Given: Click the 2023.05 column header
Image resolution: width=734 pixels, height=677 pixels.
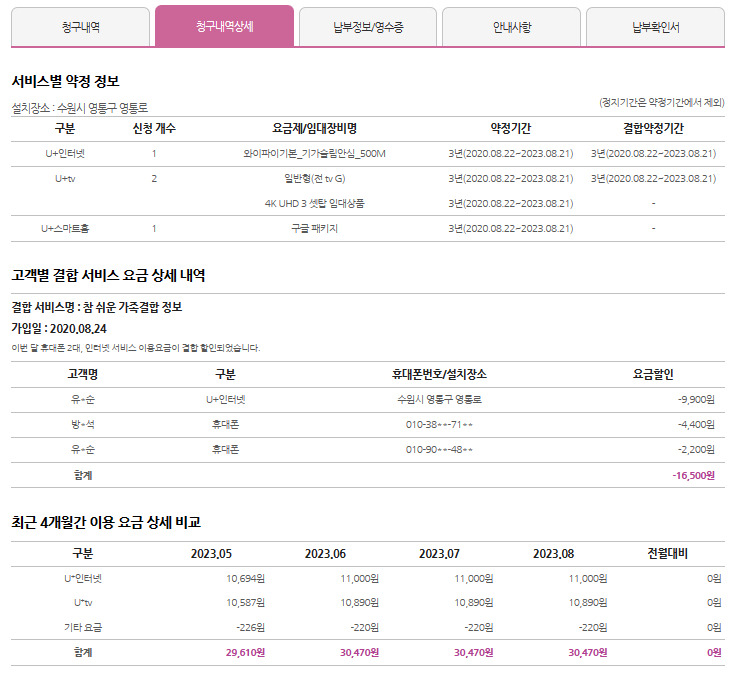Looking at the screenshot, I should tap(211, 553).
